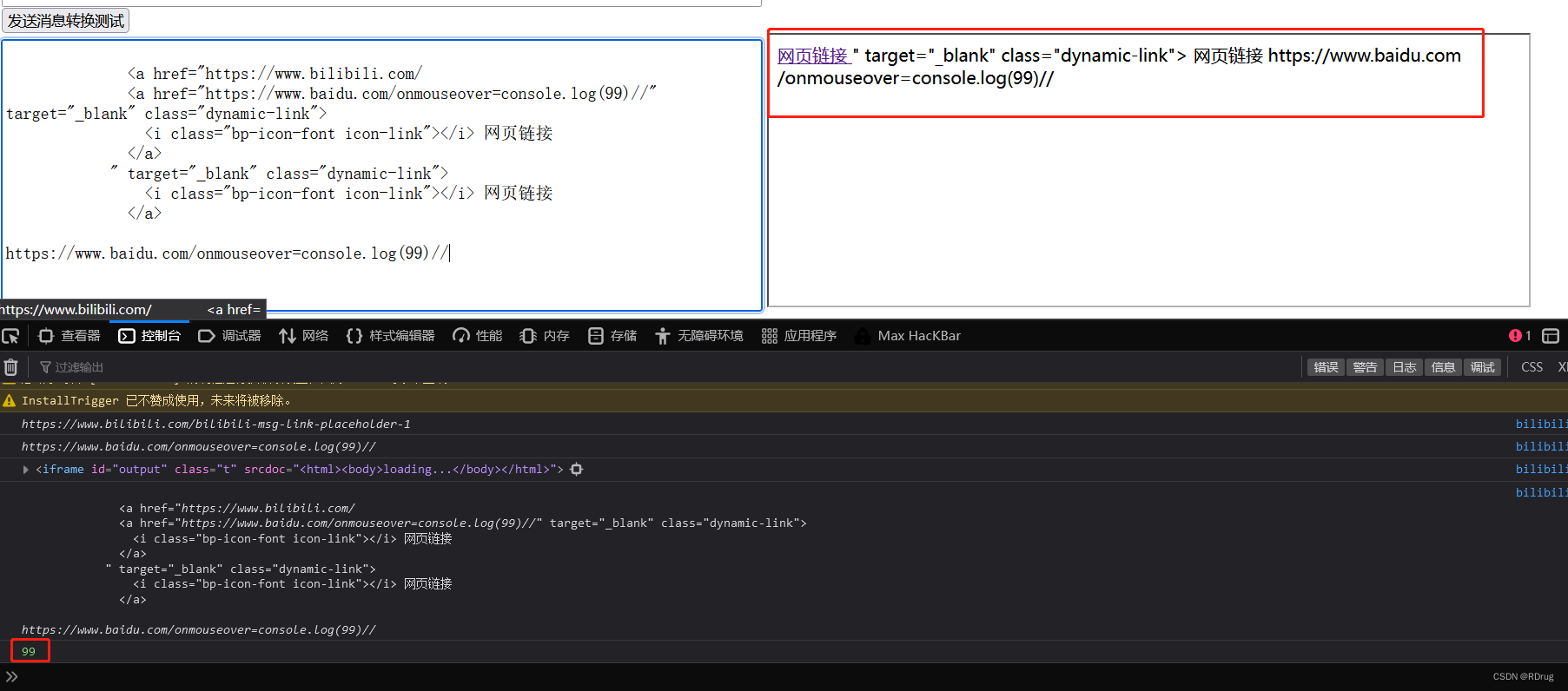Toggle the 调试 debug filter
Viewport: 1568px width, 691px height.
click(1482, 367)
